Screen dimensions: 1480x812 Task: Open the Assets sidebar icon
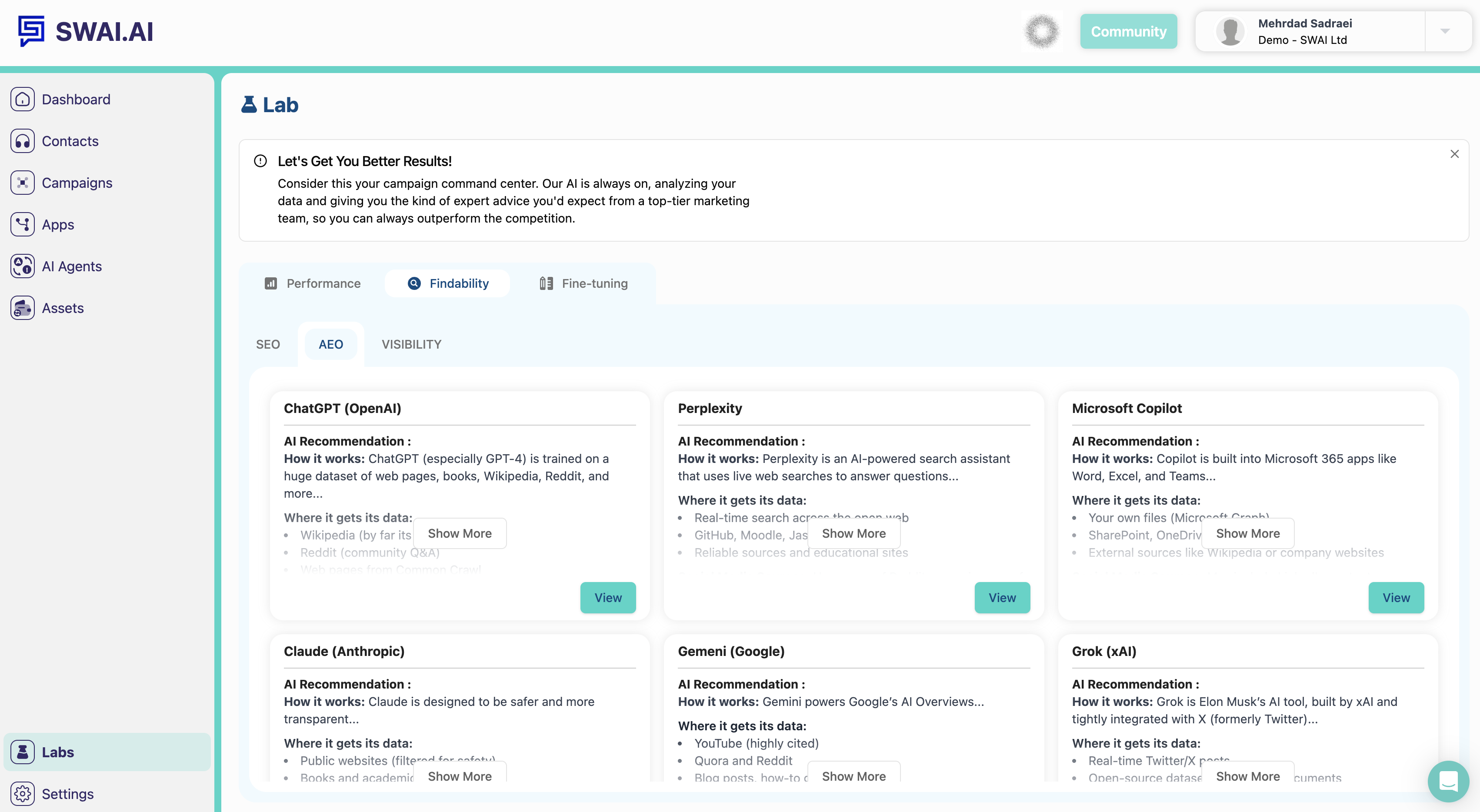[x=23, y=308]
